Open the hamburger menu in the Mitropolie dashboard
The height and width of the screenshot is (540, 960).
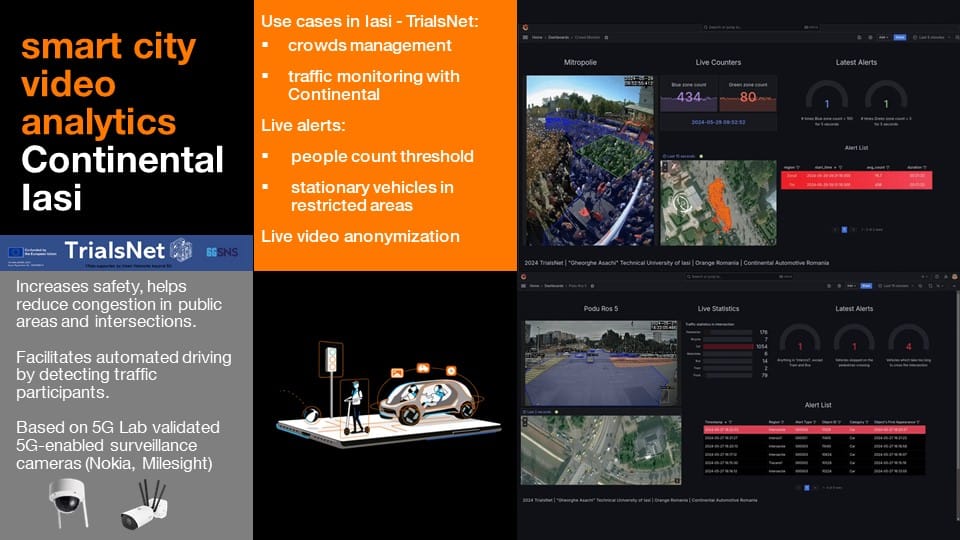pos(525,37)
